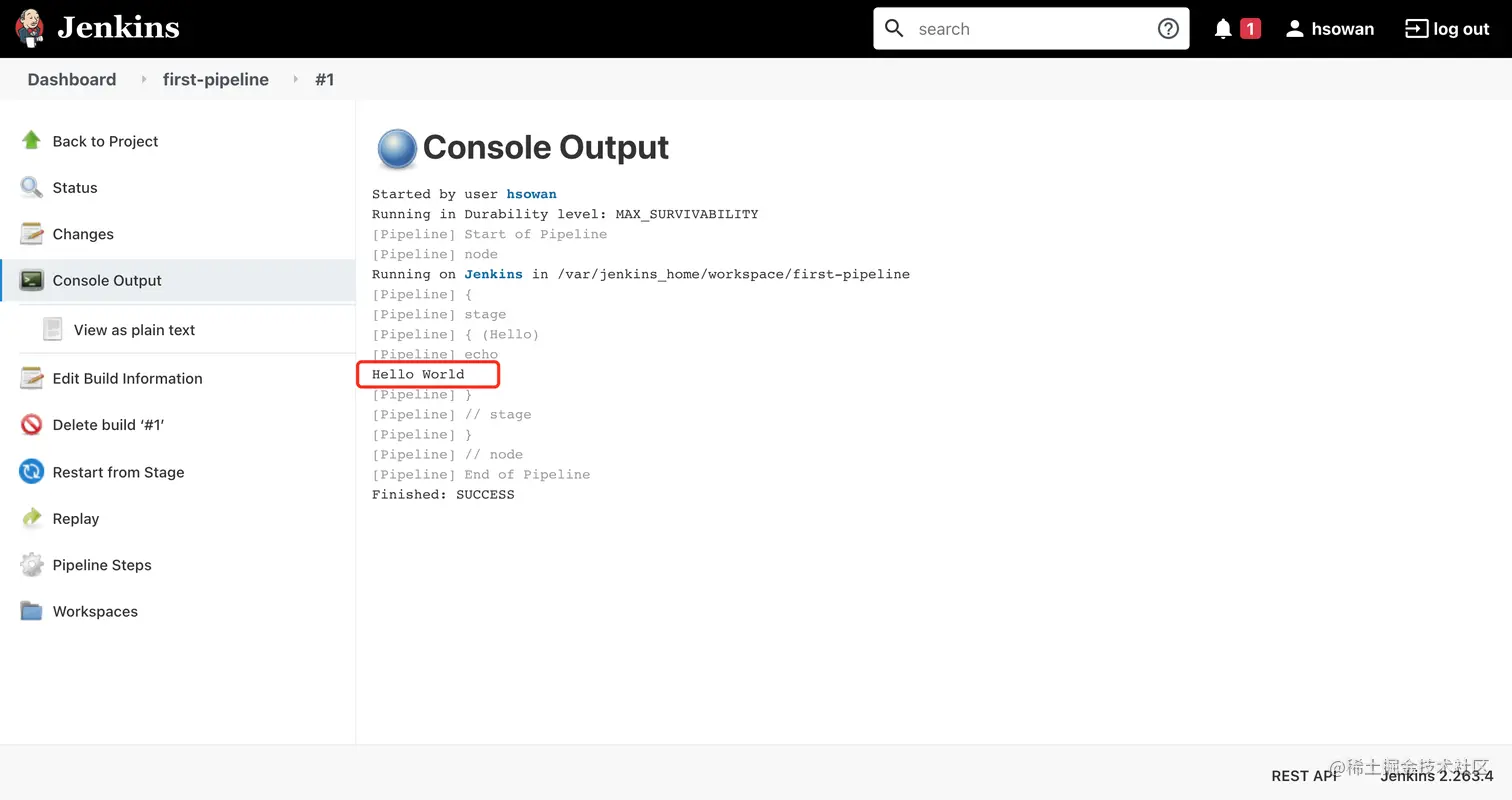The height and width of the screenshot is (800, 1512).
Task: Click the log out arrow icon
Action: [x=1416, y=29]
